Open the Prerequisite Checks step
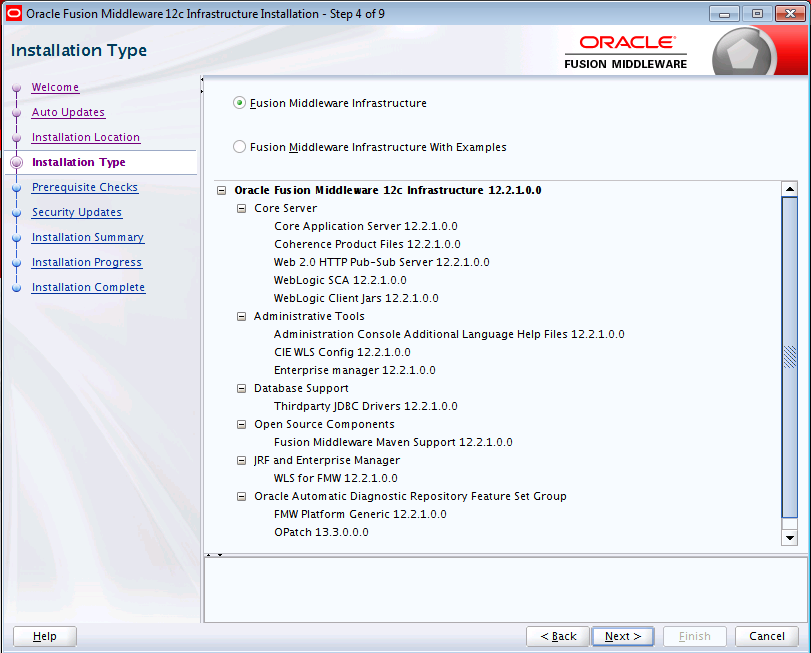The width and height of the screenshot is (811, 653). tap(85, 187)
